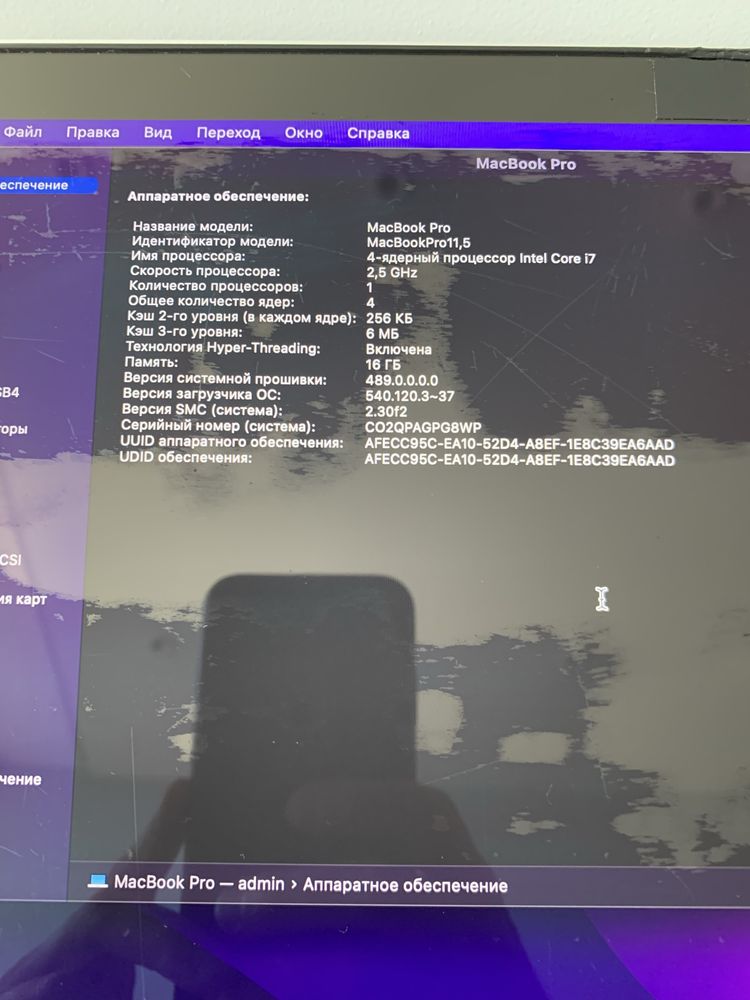Screen dimensions: 750x1000
Task: Click the value in the UDID обеспечения row
Action: coord(519,460)
